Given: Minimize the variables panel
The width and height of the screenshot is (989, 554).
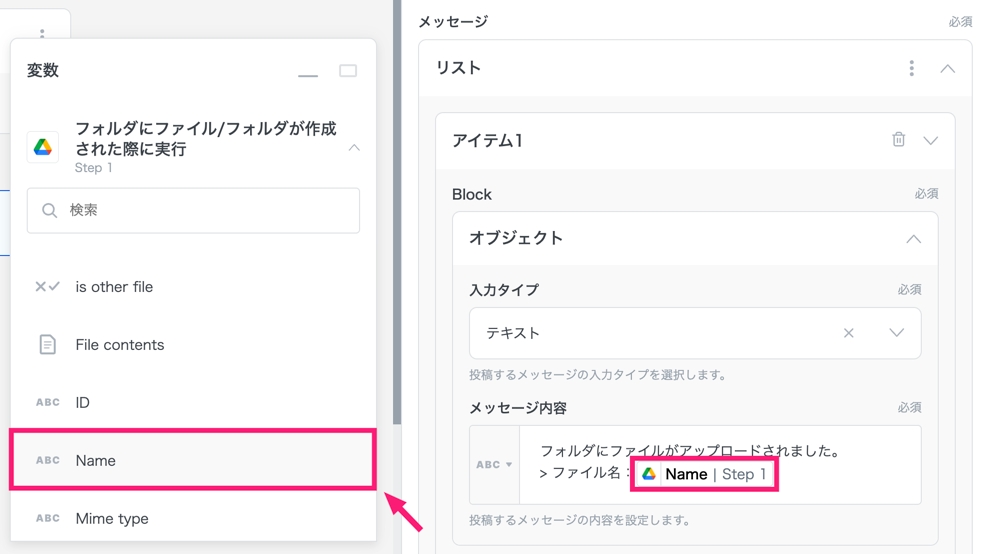Looking at the screenshot, I should pyautogui.click(x=308, y=72).
